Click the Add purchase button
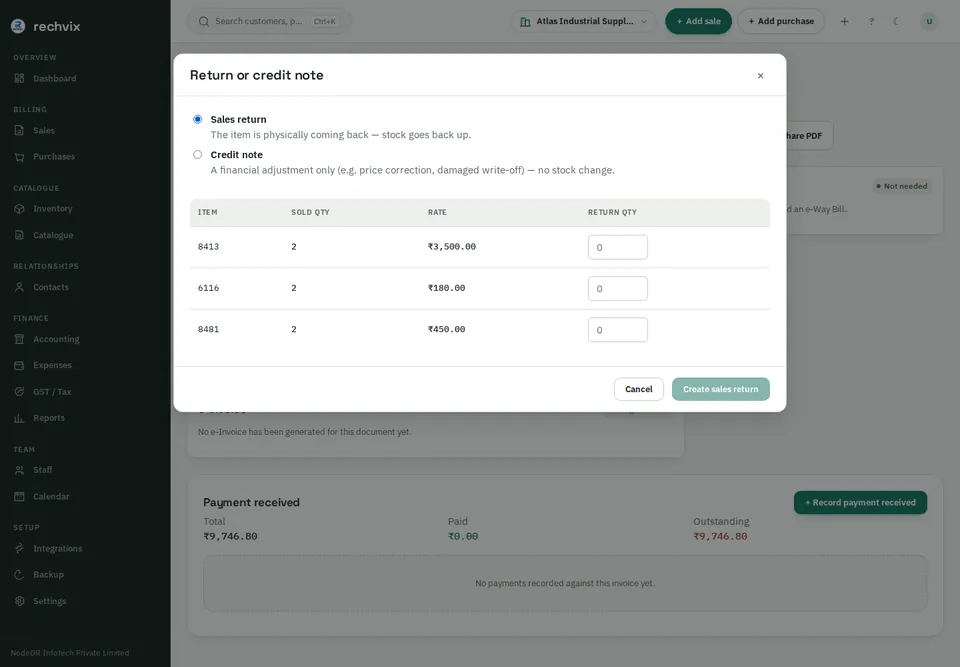This screenshot has height=667, width=960. pyautogui.click(x=781, y=21)
